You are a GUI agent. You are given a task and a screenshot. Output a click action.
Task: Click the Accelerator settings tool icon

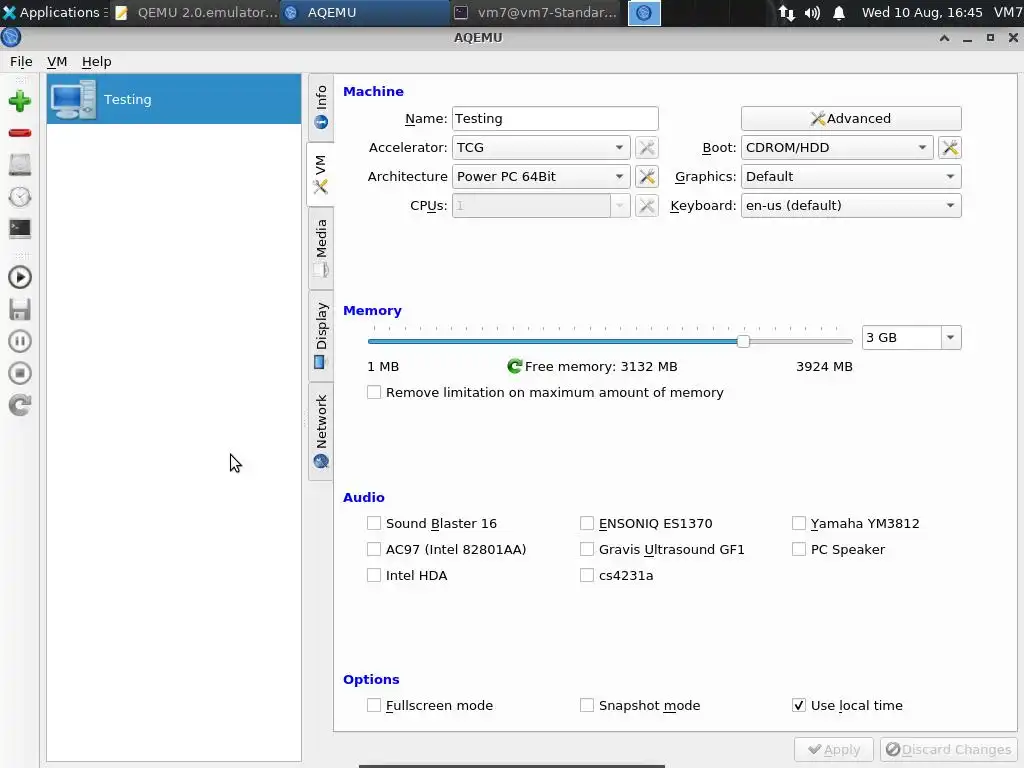pos(647,148)
